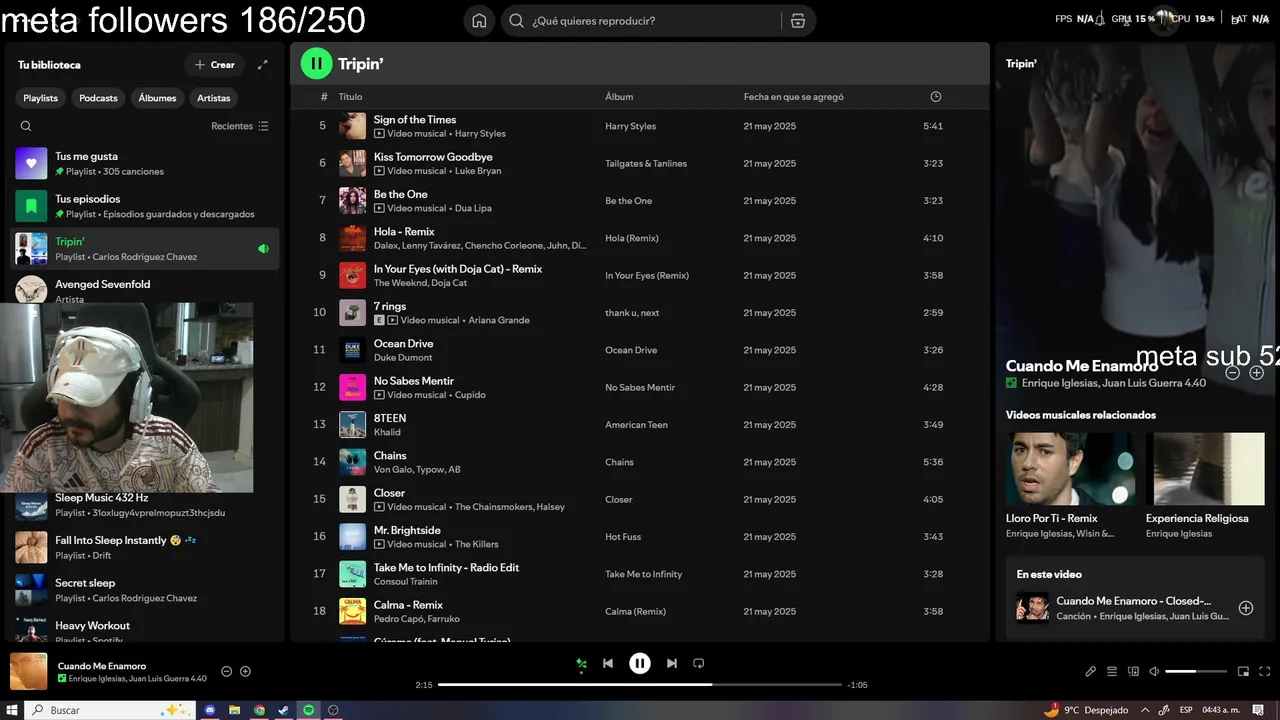
Task: Toggle repeat in player controls
Action: pos(699,663)
